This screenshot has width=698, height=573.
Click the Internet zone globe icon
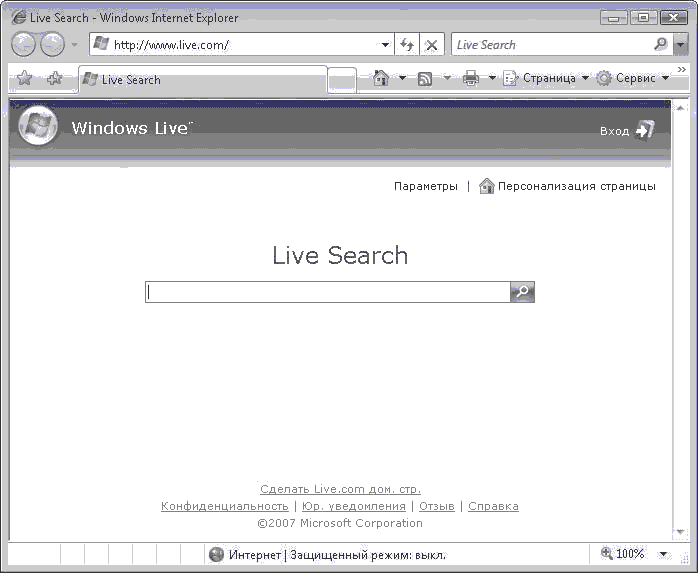216,555
